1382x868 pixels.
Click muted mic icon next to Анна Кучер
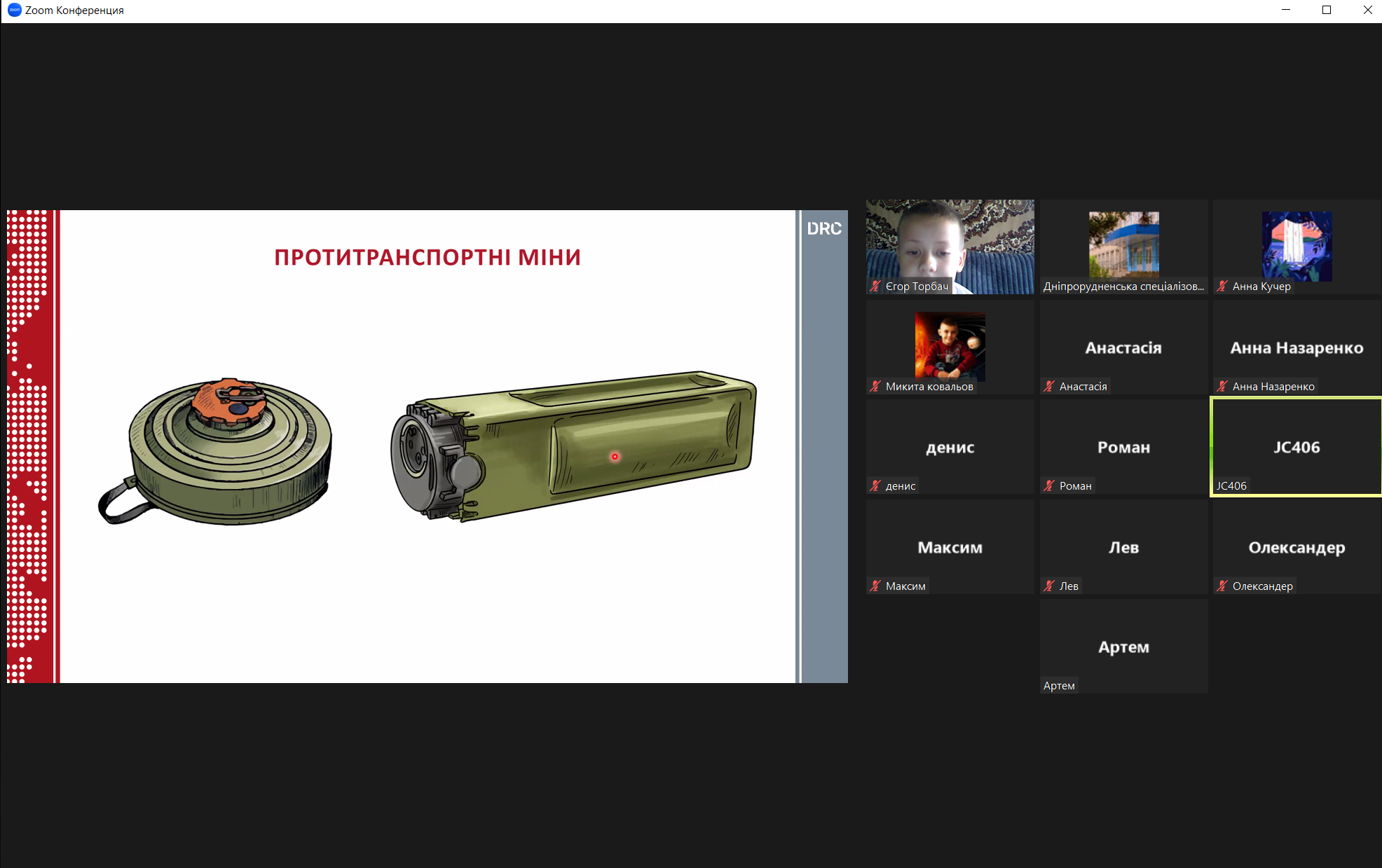pyautogui.click(x=1222, y=286)
